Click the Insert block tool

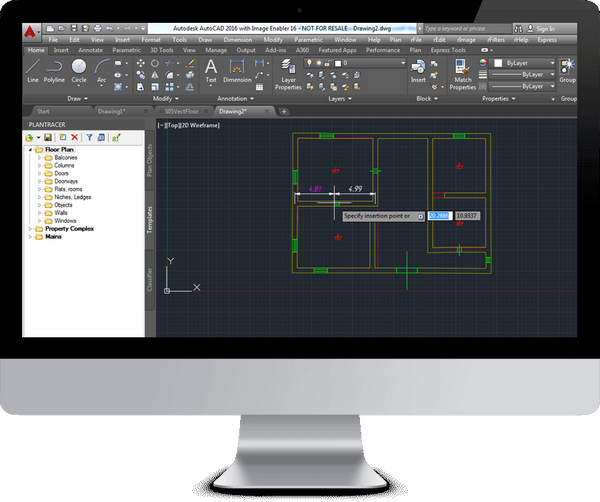(x=418, y=71)
